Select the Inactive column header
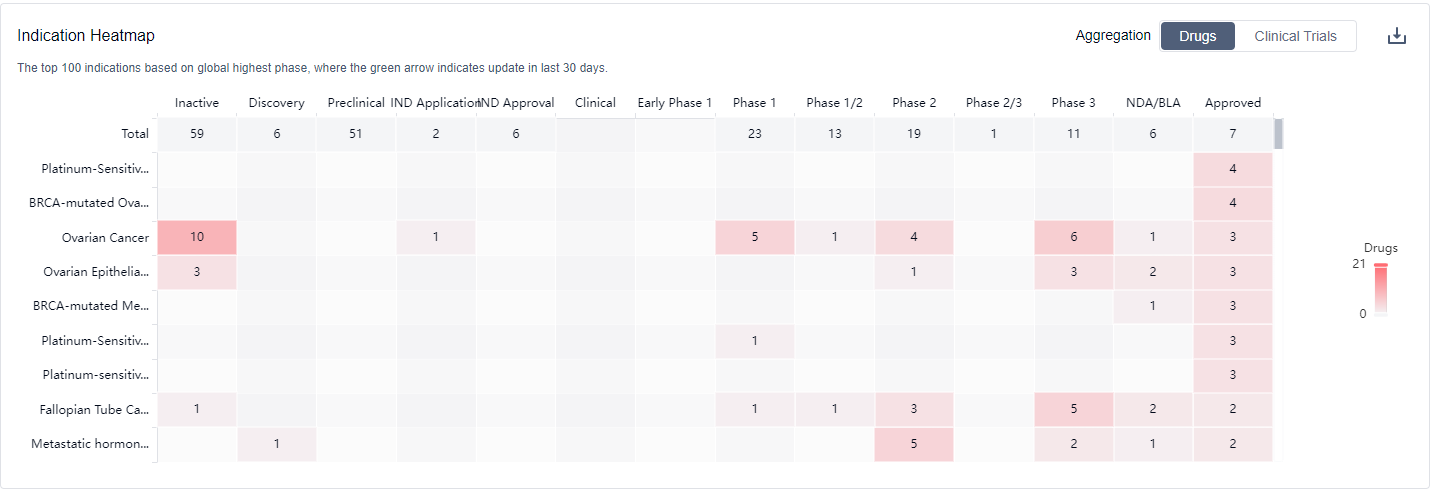 click(197, 102)
